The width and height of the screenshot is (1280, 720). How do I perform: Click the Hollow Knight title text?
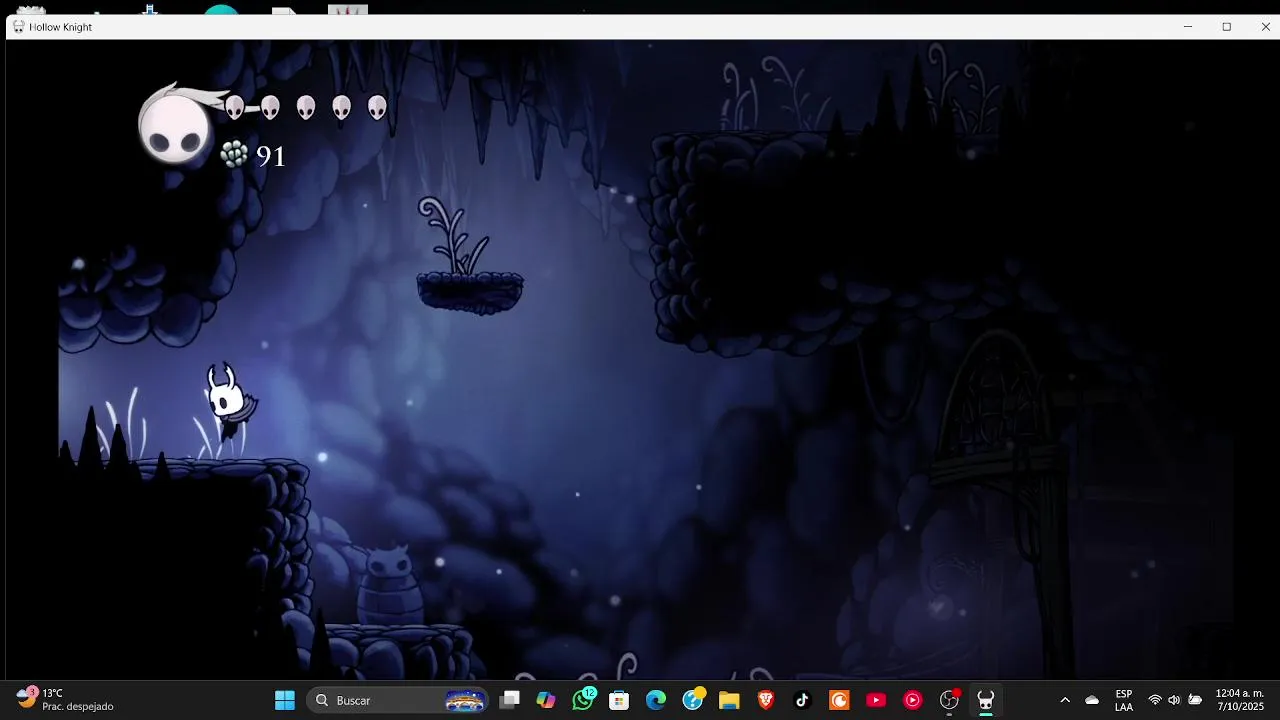click(x=60, y=27)
